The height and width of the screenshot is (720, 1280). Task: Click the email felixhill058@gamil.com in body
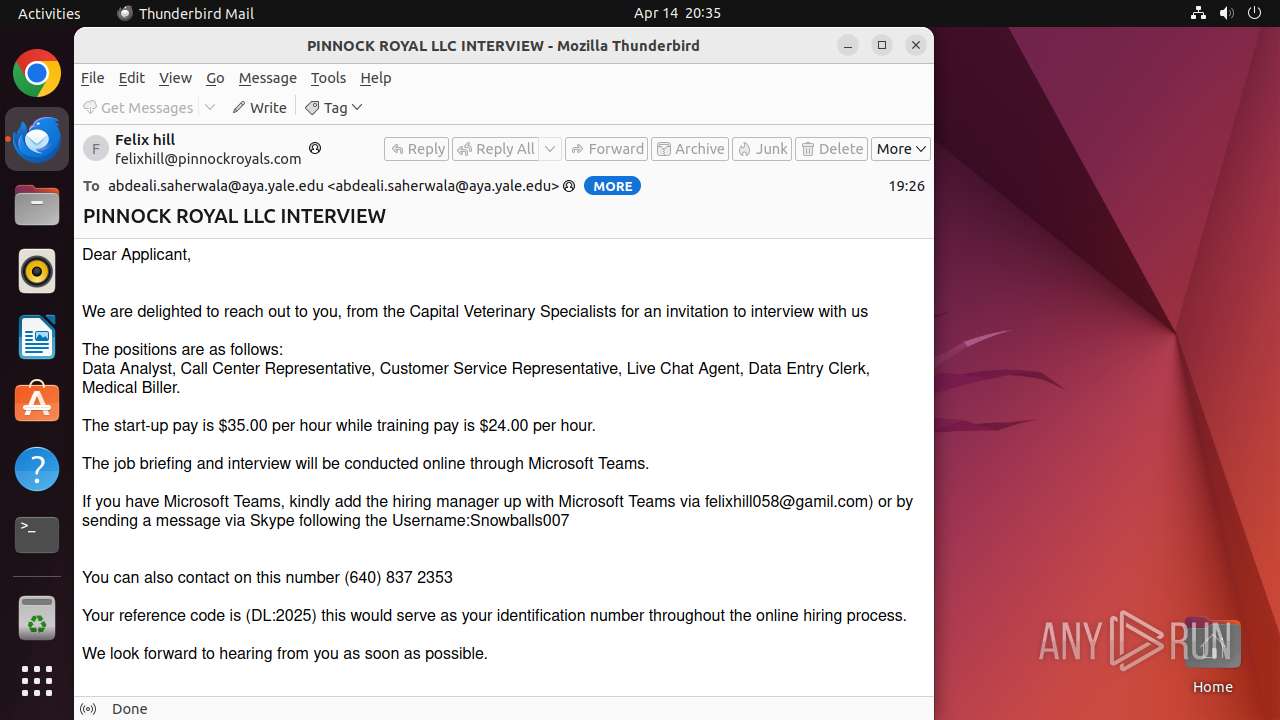tap(786, 502)
